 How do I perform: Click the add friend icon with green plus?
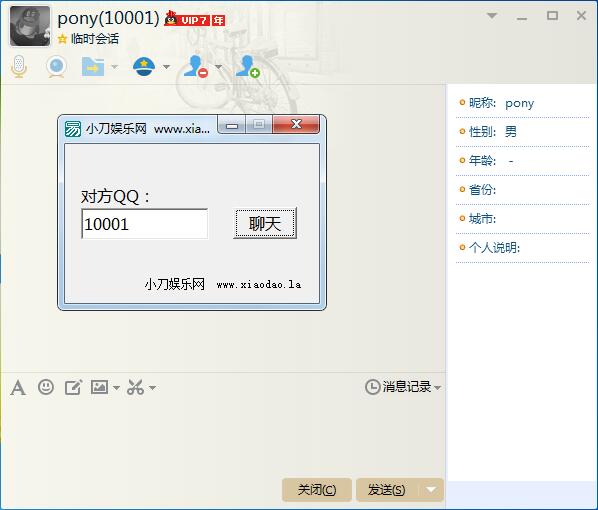(x=248, y=67)
